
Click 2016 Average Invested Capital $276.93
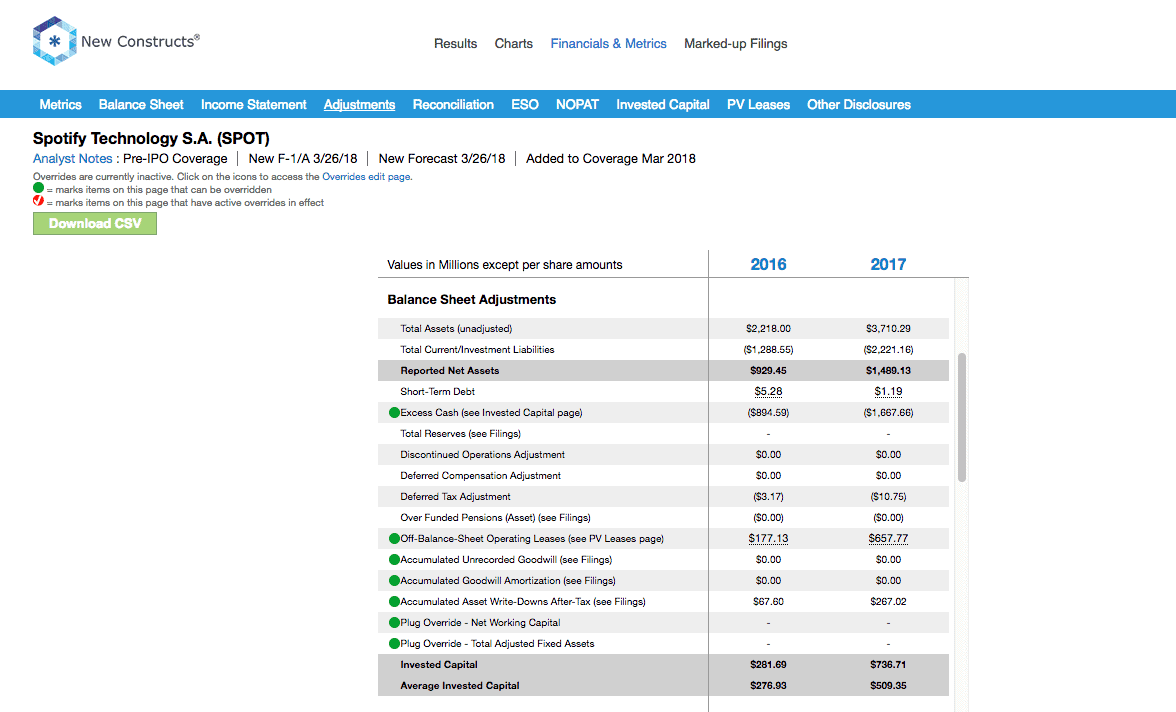click(x=768, y=686)
